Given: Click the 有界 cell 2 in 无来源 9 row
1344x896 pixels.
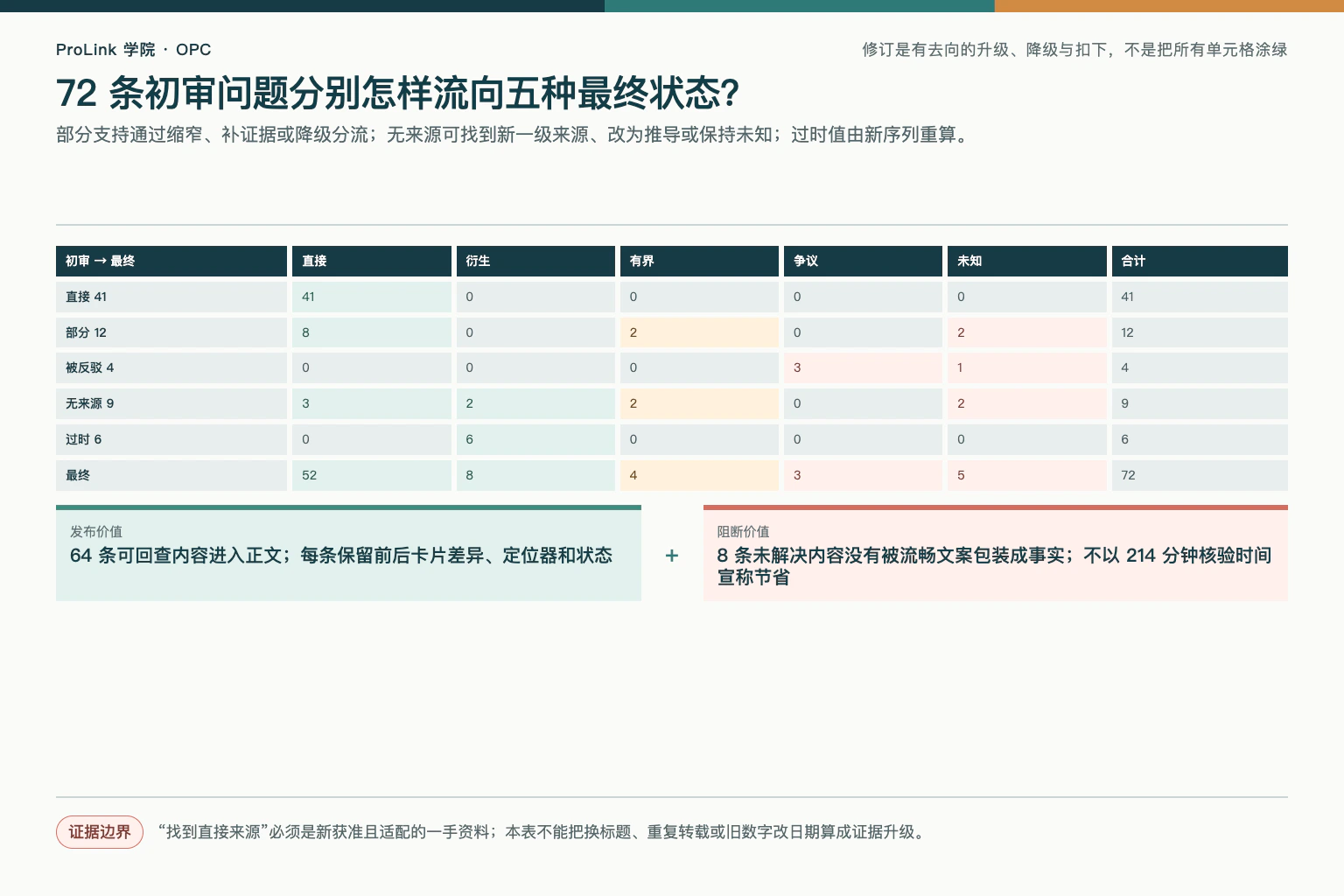Looking at the screenshot, I should tap(699, 403).
